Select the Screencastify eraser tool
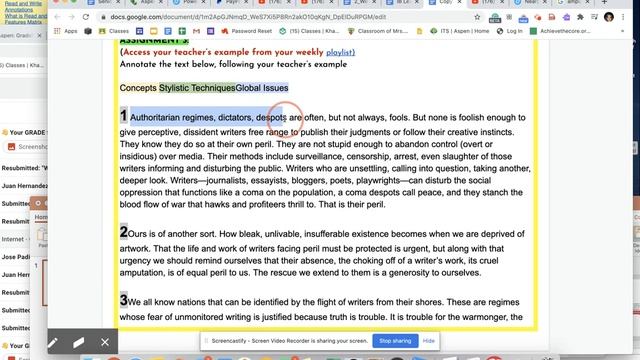This screenshot has height=360, width=640. [x=78, y=342]
